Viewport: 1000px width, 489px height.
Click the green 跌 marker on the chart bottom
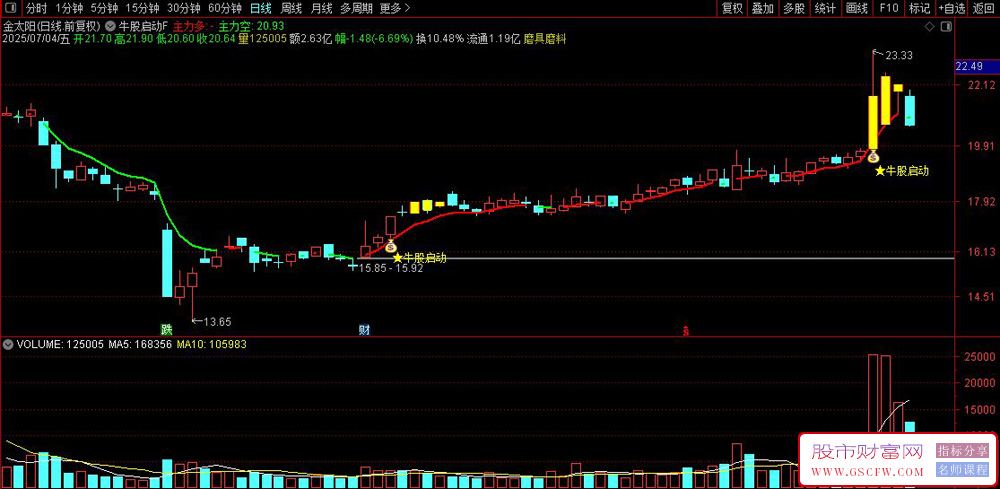(166, 330)
